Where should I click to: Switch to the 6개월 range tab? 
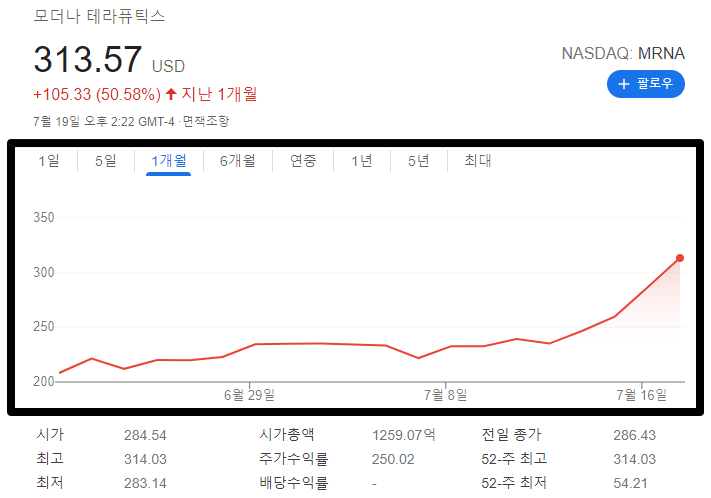click(238, 161)
